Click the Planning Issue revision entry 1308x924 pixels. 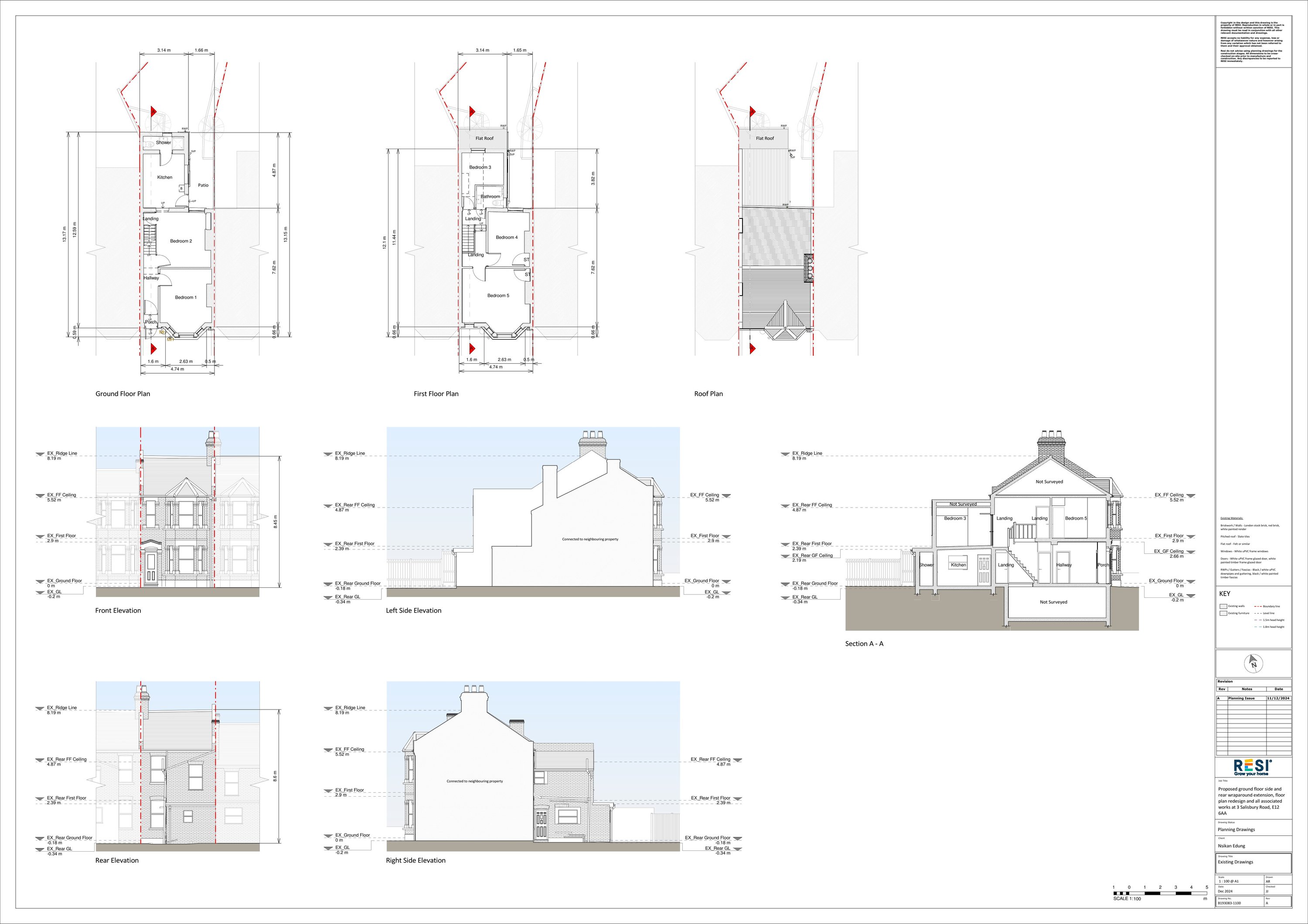(x=1241, y=698)
